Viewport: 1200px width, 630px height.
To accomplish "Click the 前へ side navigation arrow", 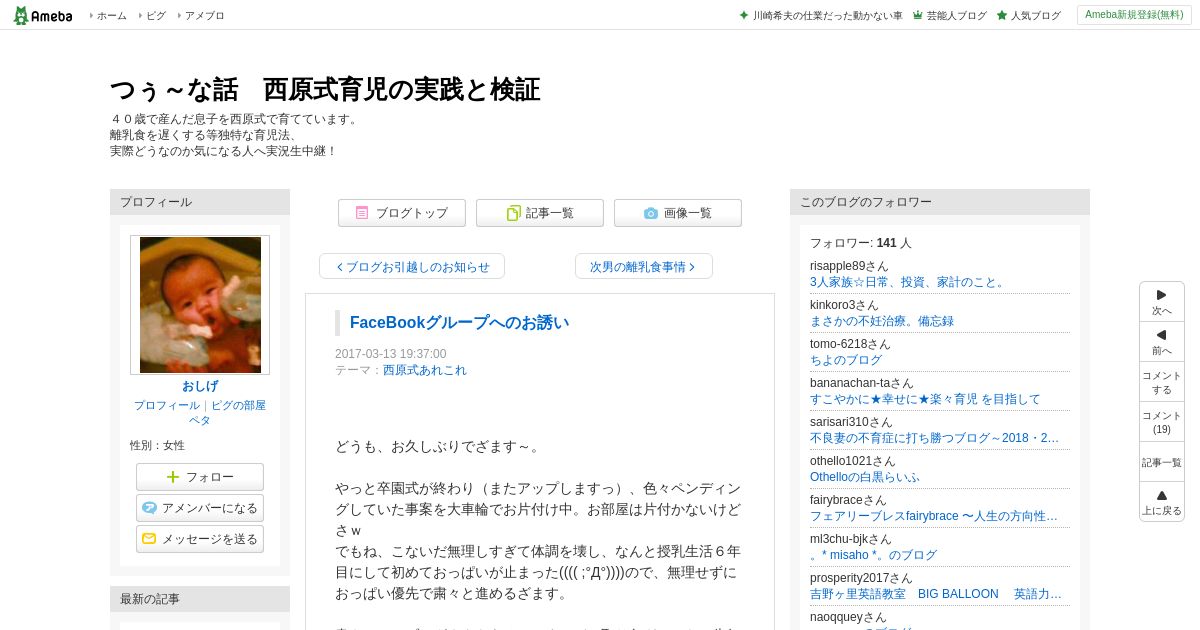I will [x=1162, y=342].
